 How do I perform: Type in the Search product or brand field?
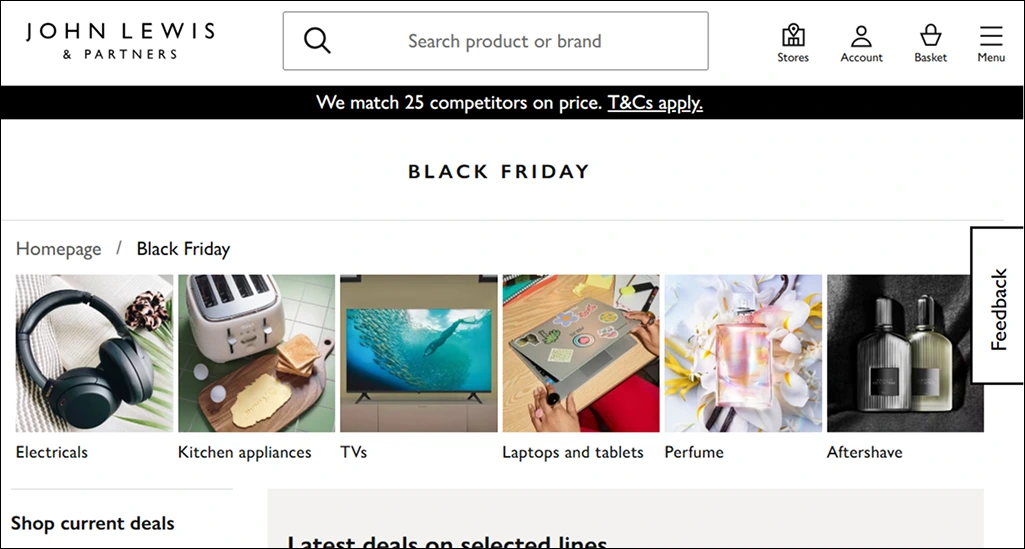tap(504, 41)
